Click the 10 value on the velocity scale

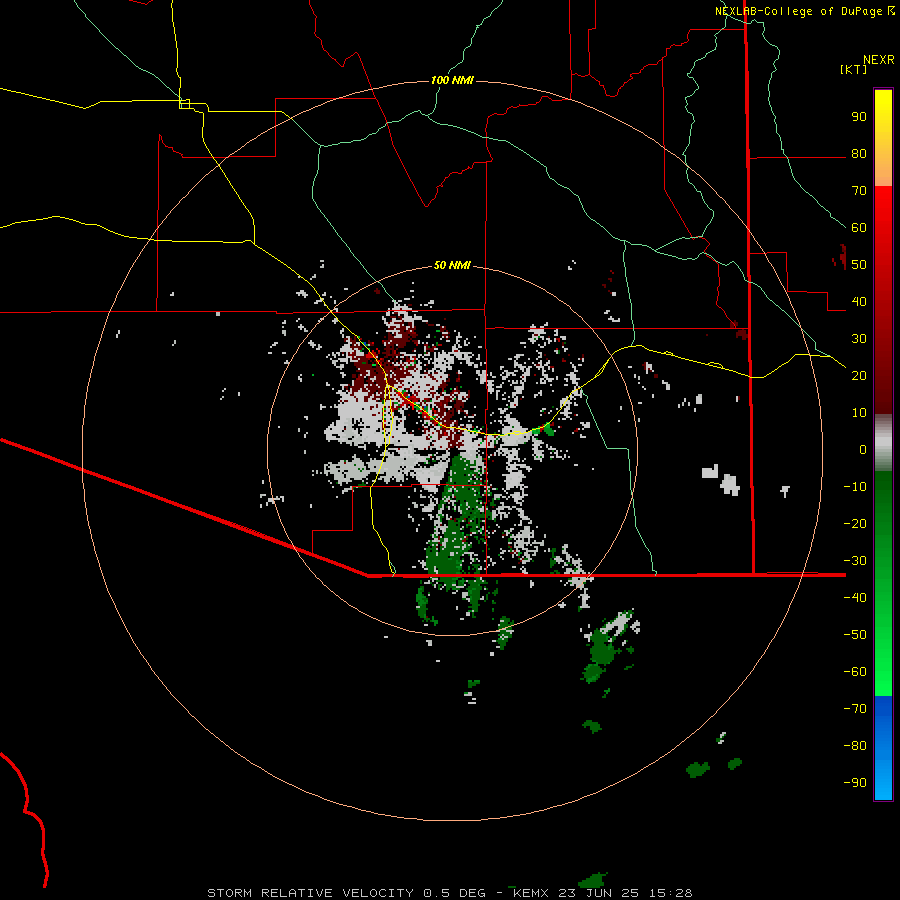[x=859, y=413]
